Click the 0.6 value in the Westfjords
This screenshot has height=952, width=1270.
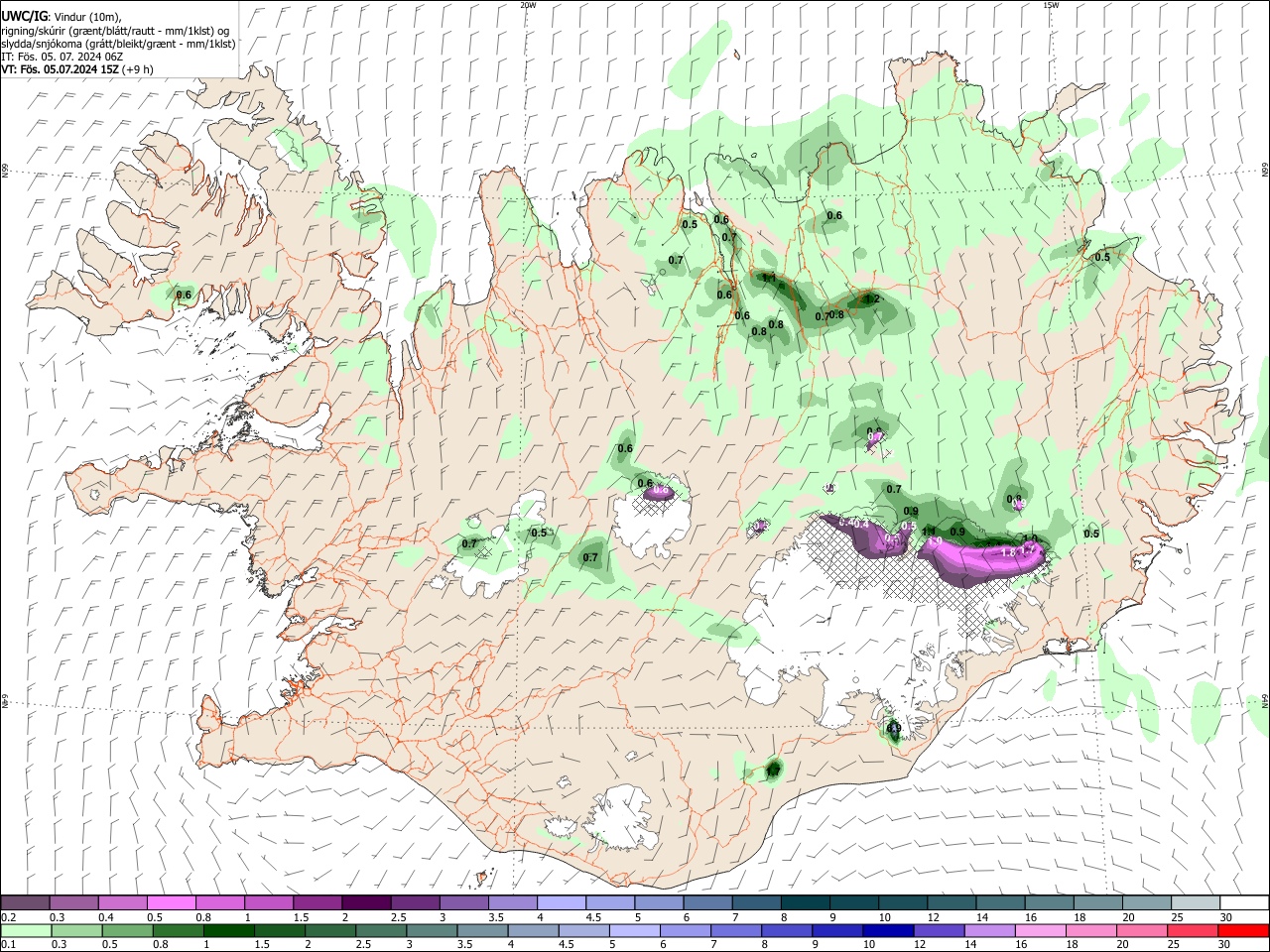coord(184,295)
